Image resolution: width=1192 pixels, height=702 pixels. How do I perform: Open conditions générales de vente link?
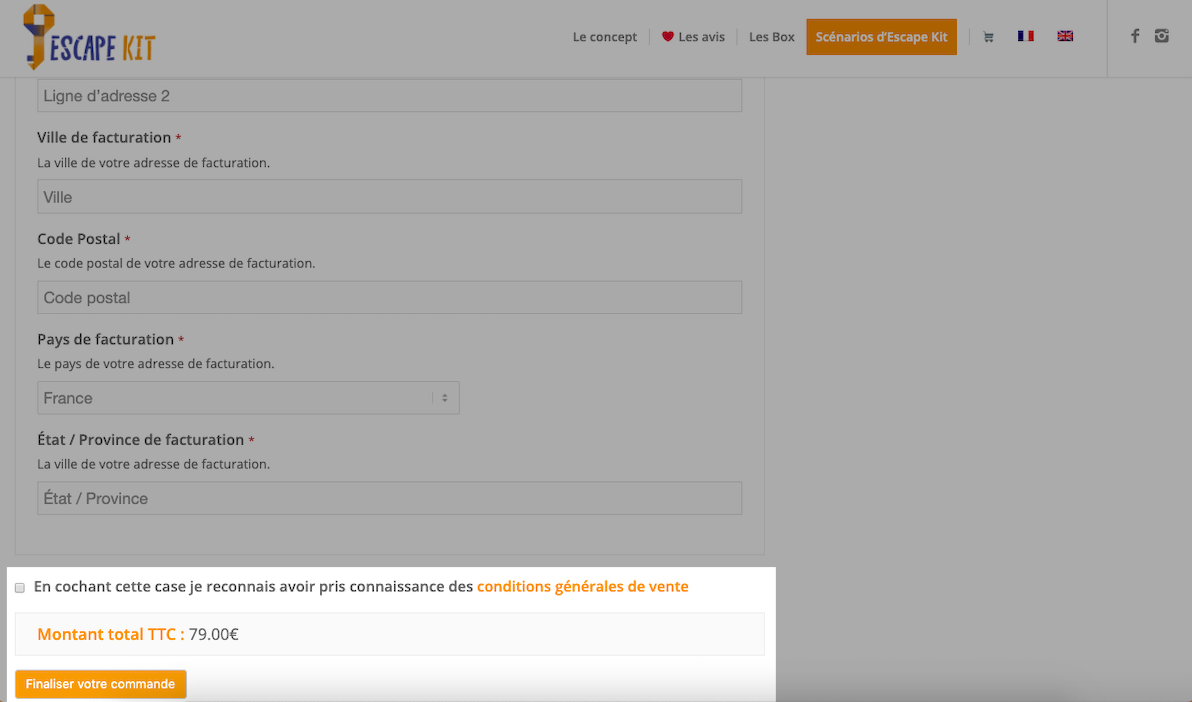[x=582, y=586]
